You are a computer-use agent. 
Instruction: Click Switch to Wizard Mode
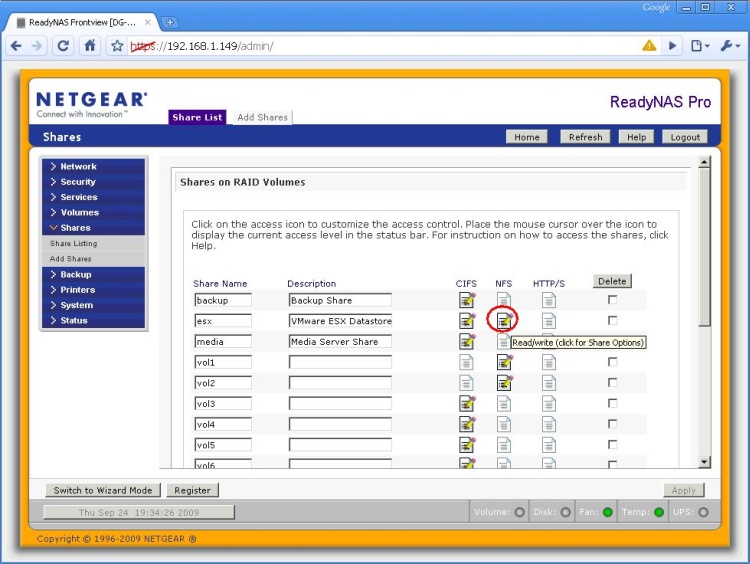point(103,490)
